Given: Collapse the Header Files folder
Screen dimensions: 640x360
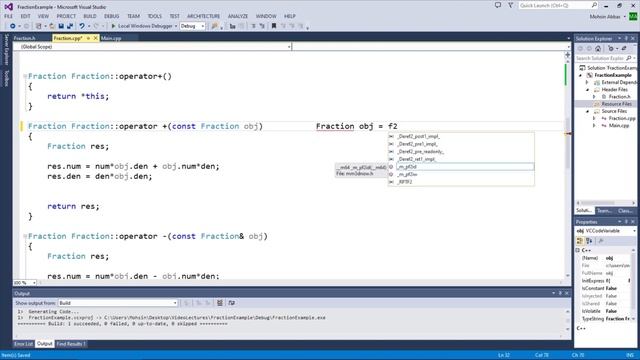Looking at the screenshot, I should click(x=588, y=90).
